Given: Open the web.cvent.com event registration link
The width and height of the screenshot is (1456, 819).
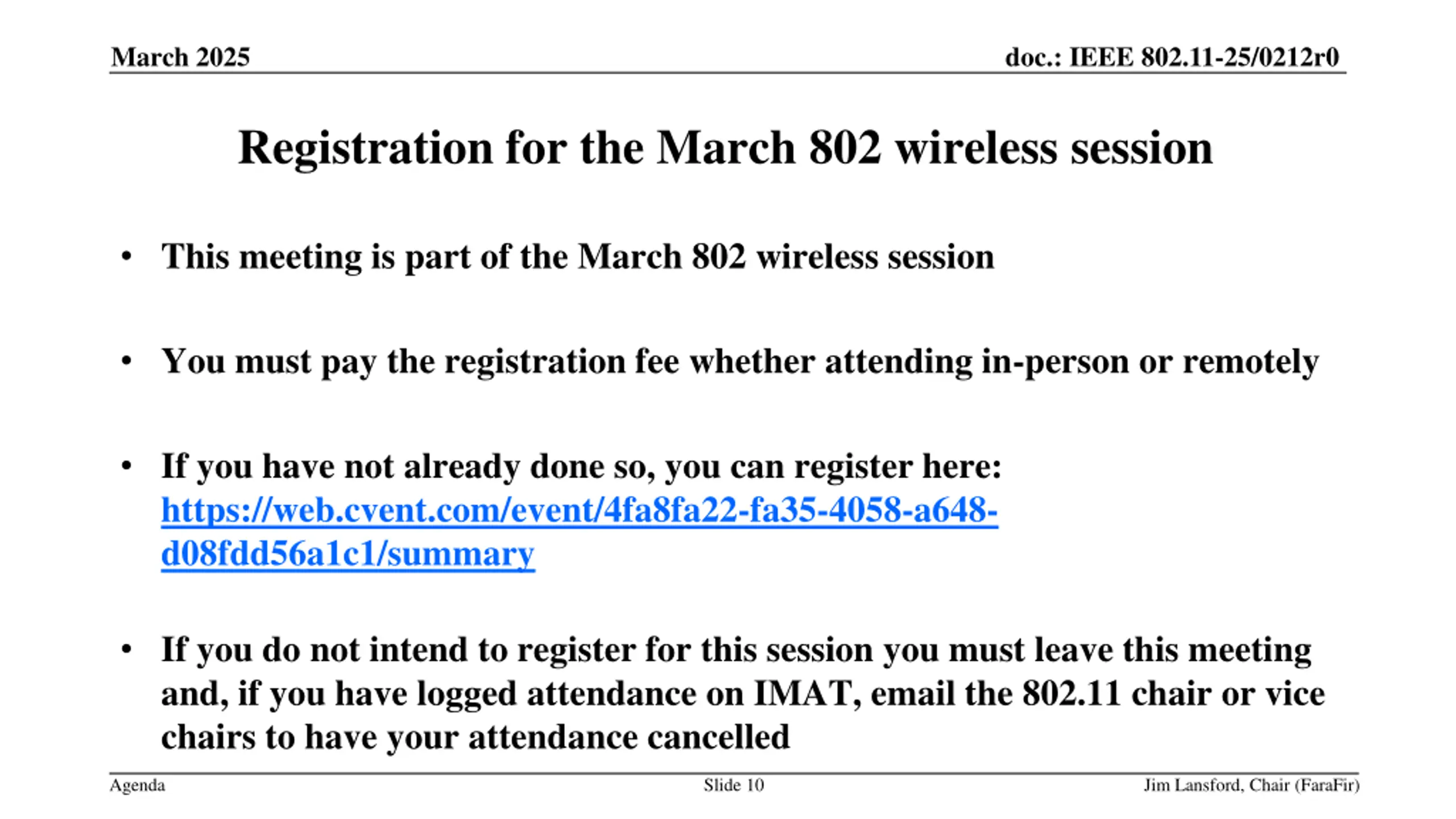Looking at the screenshot, I should (x=579, y=510).
